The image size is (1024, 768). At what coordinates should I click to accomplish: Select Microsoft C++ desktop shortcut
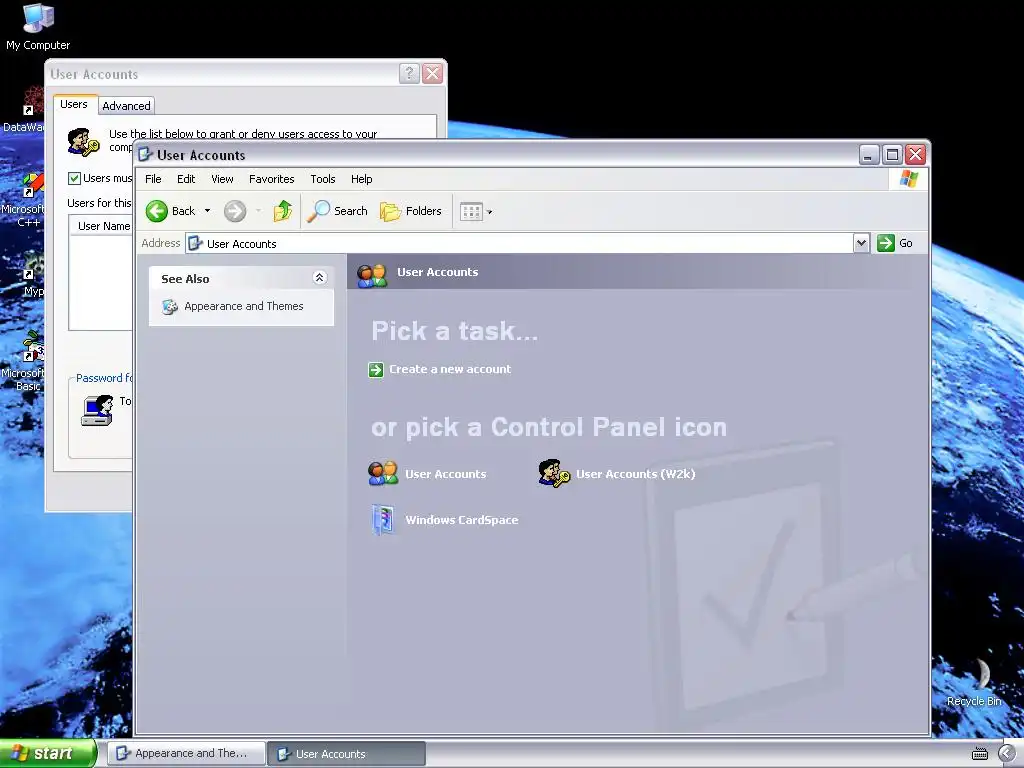coord(24,200)
